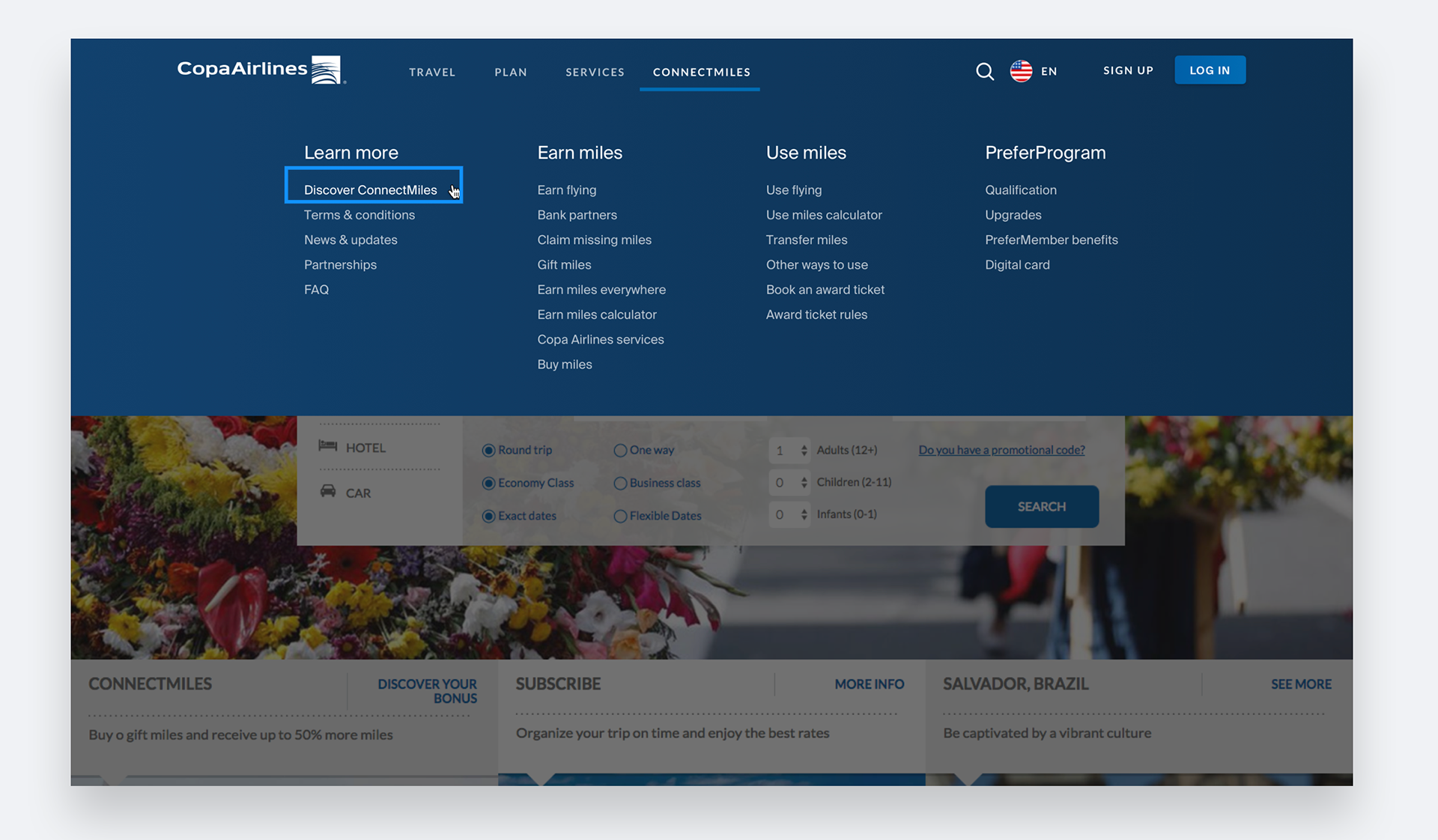The image size is (1438, 840).
Task: Open the PLAN menu
Action: (511, 72)
